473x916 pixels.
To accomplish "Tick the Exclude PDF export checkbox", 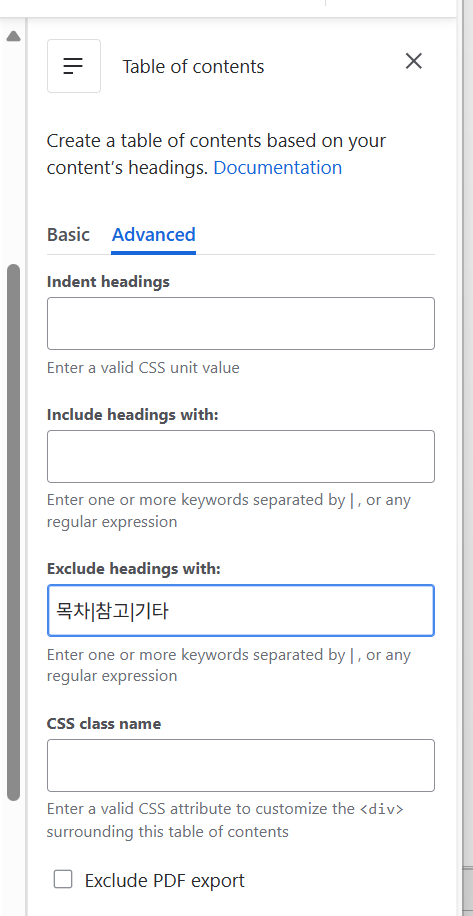I will (63, 879).
